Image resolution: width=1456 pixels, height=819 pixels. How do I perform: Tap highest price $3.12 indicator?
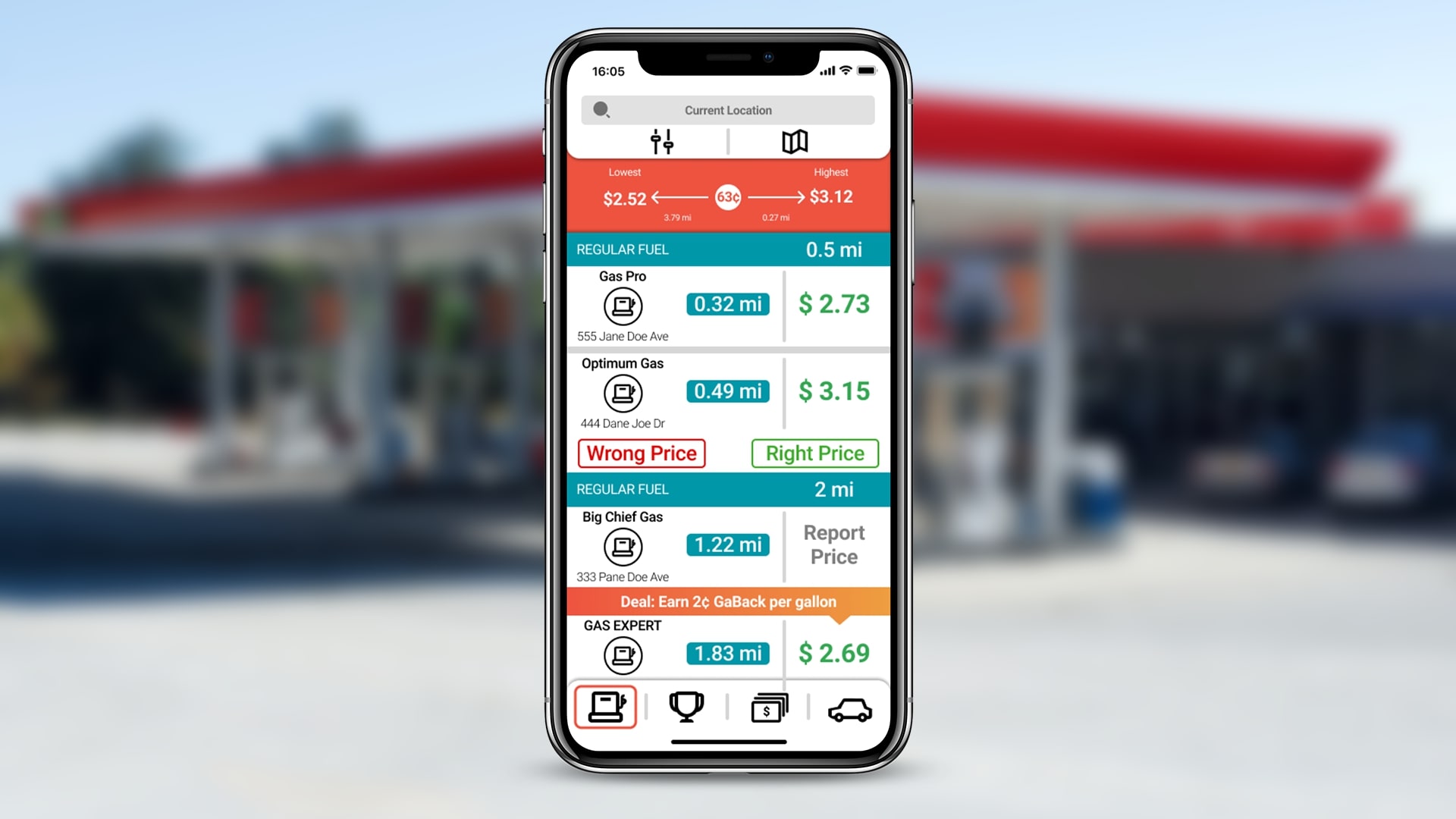(831, 196)
